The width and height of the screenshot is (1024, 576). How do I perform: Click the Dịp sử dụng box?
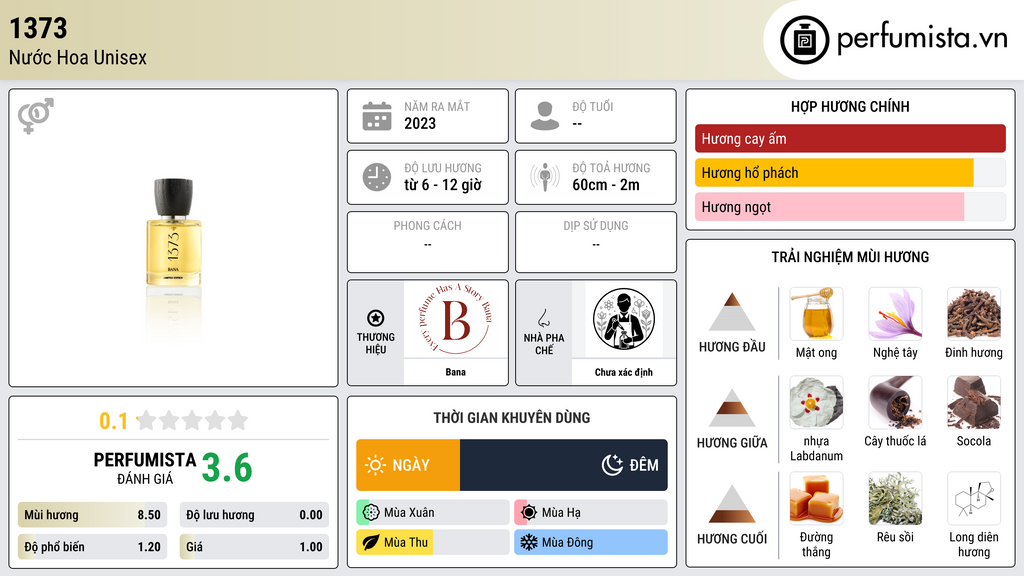[x=596, y=242]
